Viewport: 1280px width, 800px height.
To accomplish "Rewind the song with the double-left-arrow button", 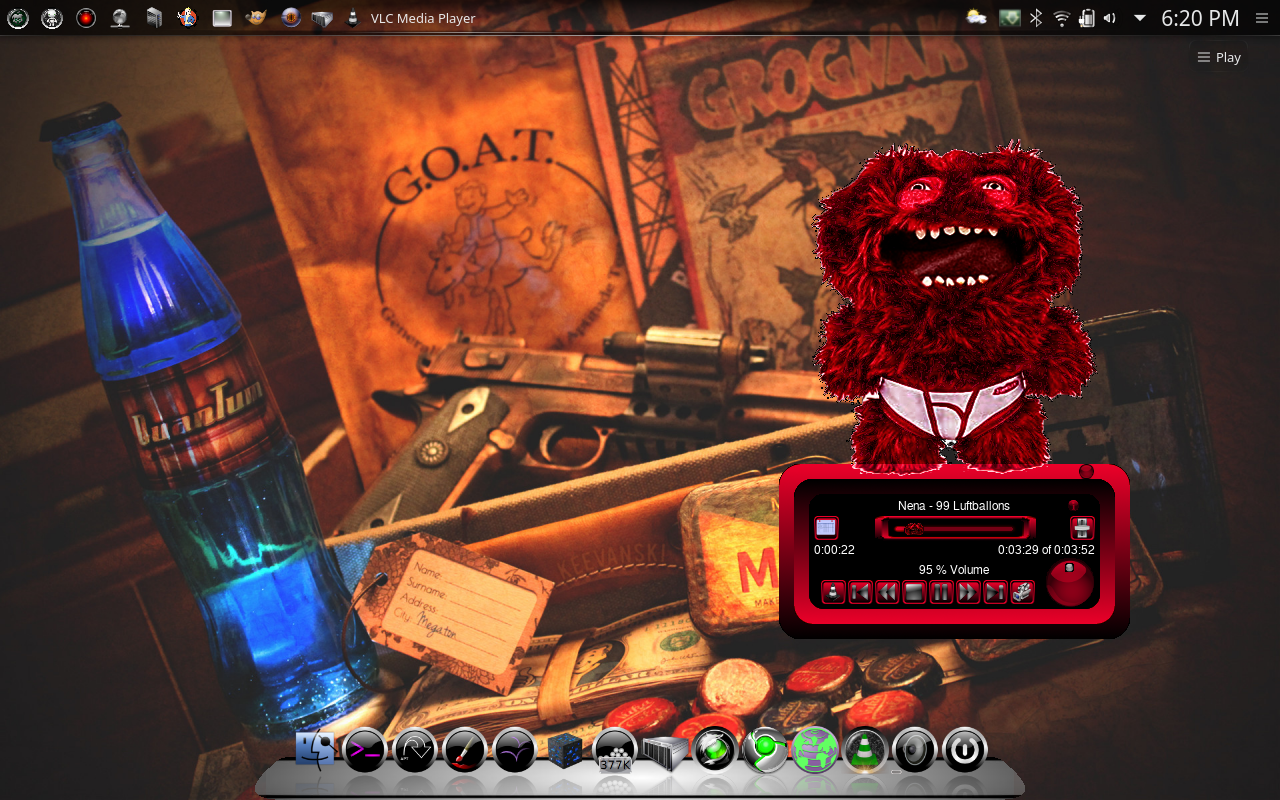I will (x=887, y=592).
